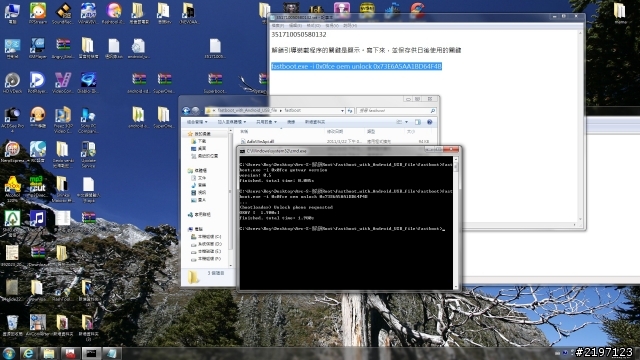The width and height of the screenshot is (640, 360).
Task: Toggle Explorer preview pane icon
Action: (x=418, y=122)
